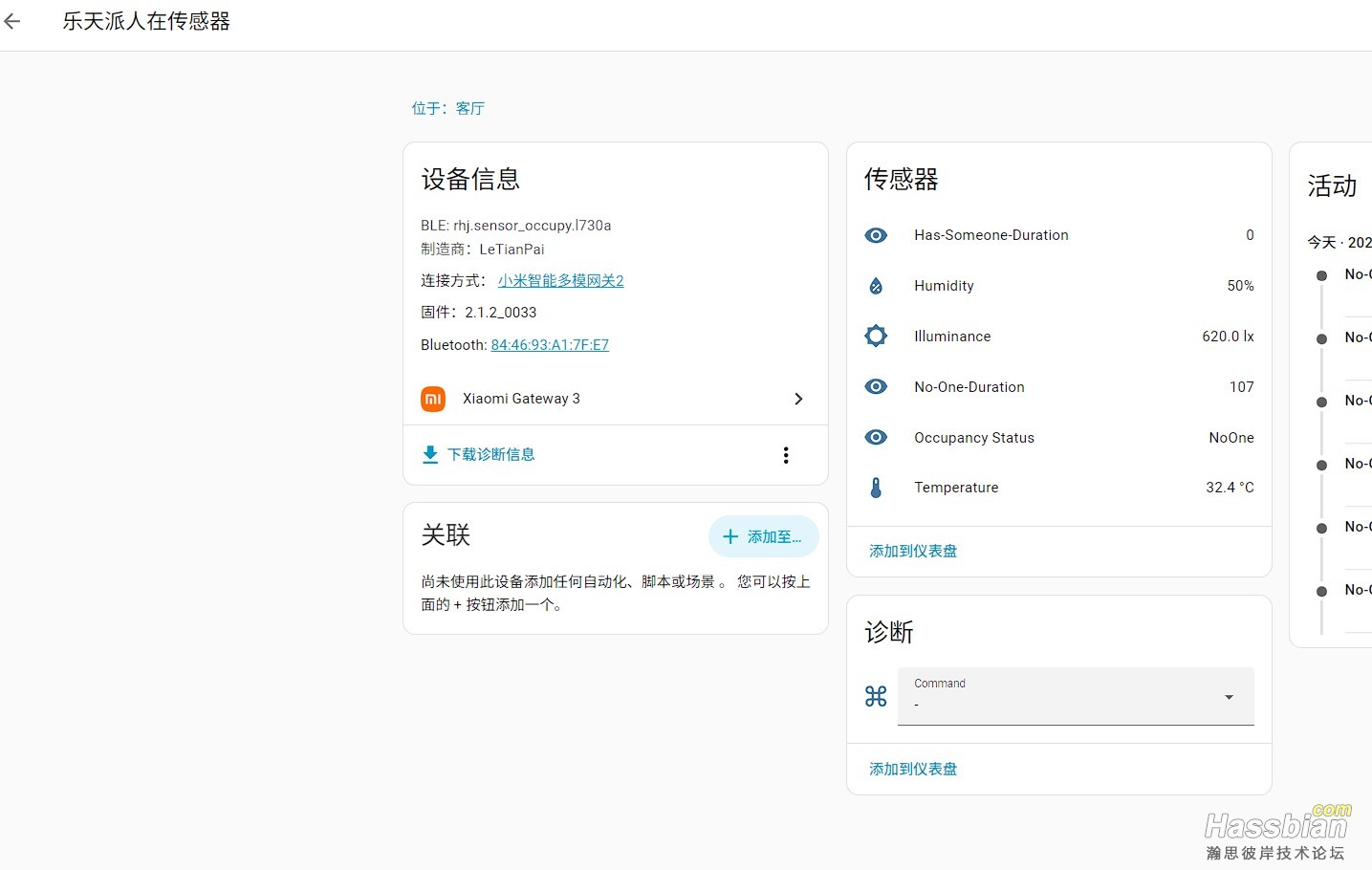Image resolution: width=1372 pixels, height=870 pixels.
Task: Open the No-One-Duration sensor entity
Action: pos(1059,387)
